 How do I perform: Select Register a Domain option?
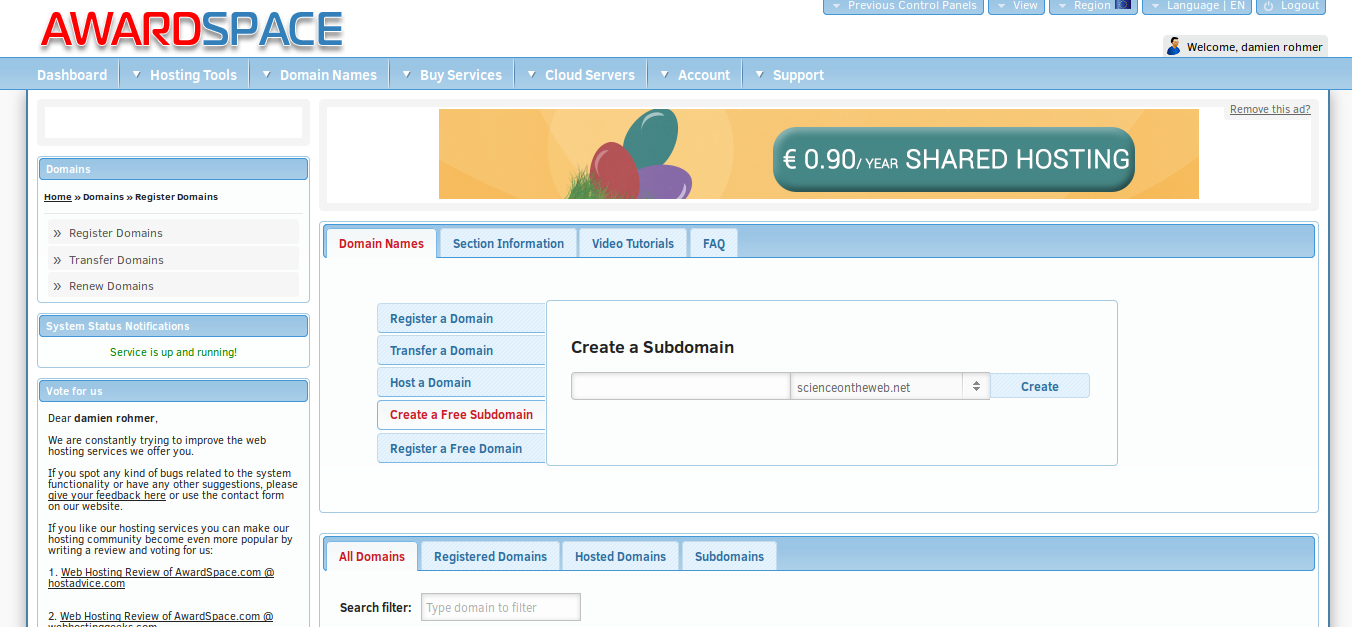(x=461, y=319)
